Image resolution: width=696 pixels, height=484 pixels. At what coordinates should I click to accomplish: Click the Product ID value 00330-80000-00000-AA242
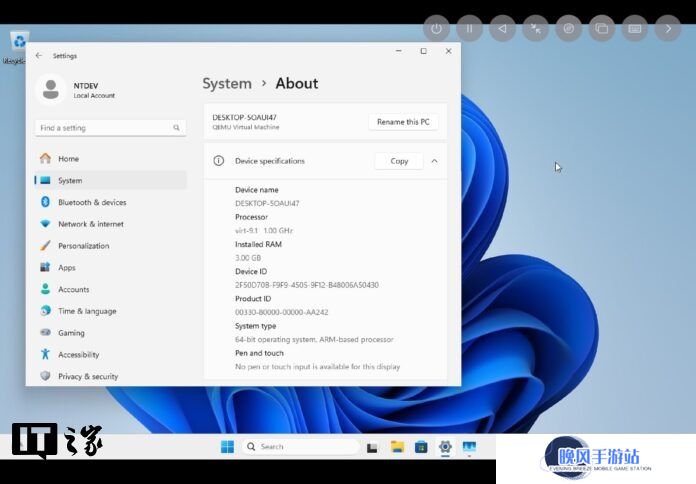point(281,312)
